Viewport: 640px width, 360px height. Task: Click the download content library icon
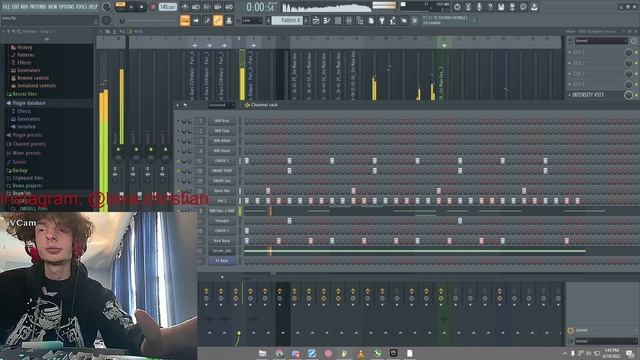click(534, 7)
